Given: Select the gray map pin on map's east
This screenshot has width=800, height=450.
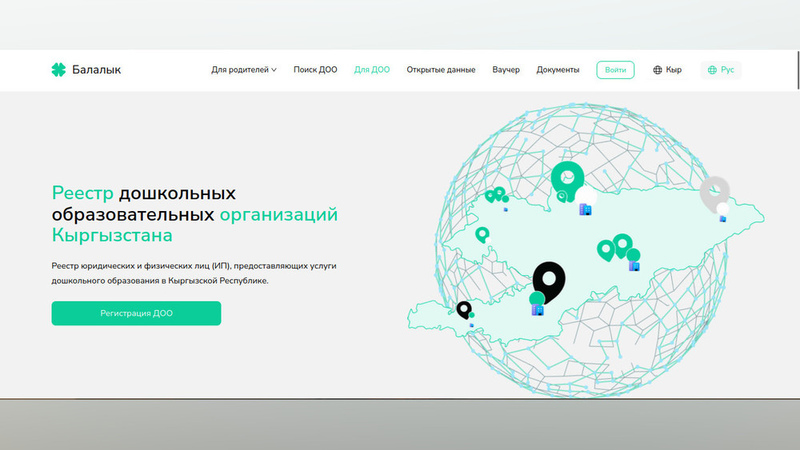Looking at the screenshot, I should coord(714,192).
